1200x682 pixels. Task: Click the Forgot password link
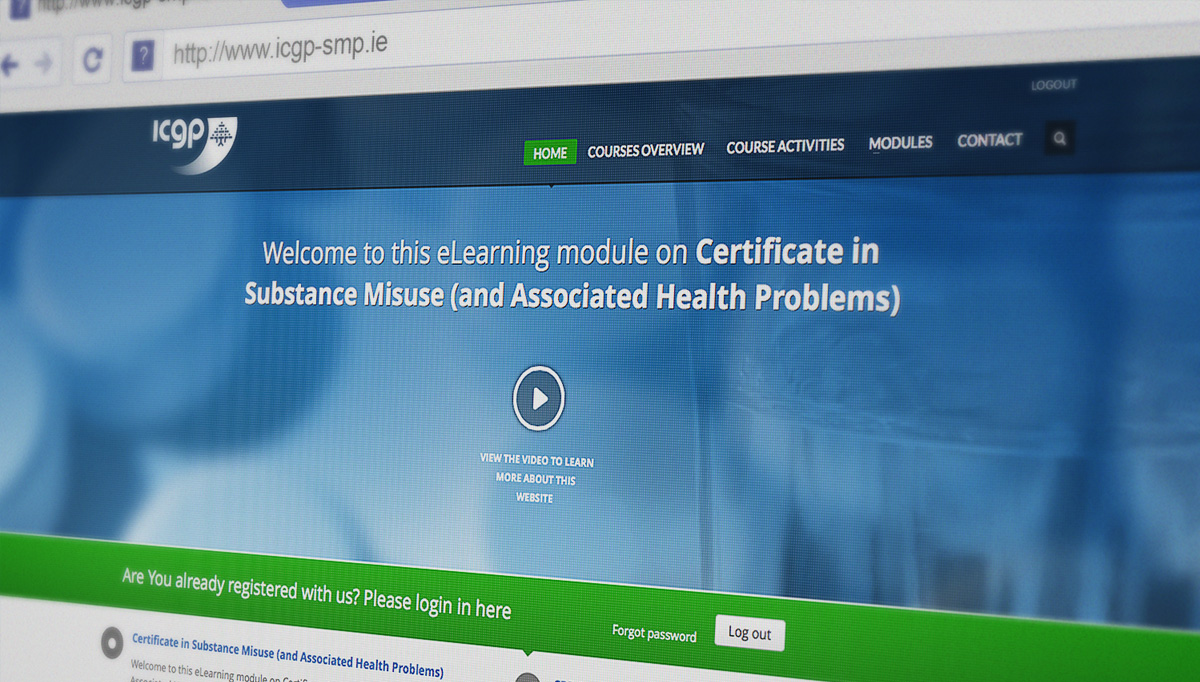654,634
